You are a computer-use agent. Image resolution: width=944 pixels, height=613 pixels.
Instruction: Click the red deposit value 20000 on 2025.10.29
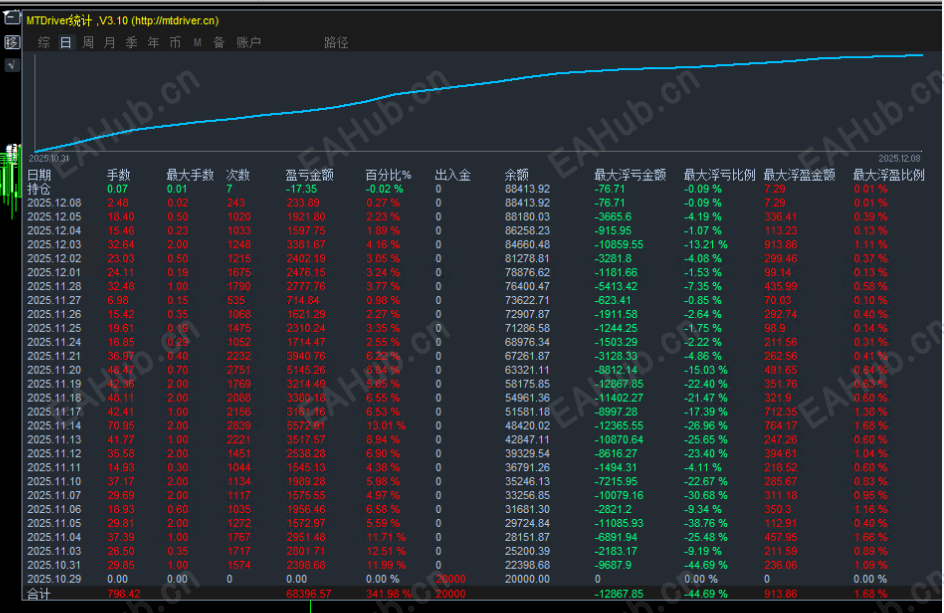[450, 579]
